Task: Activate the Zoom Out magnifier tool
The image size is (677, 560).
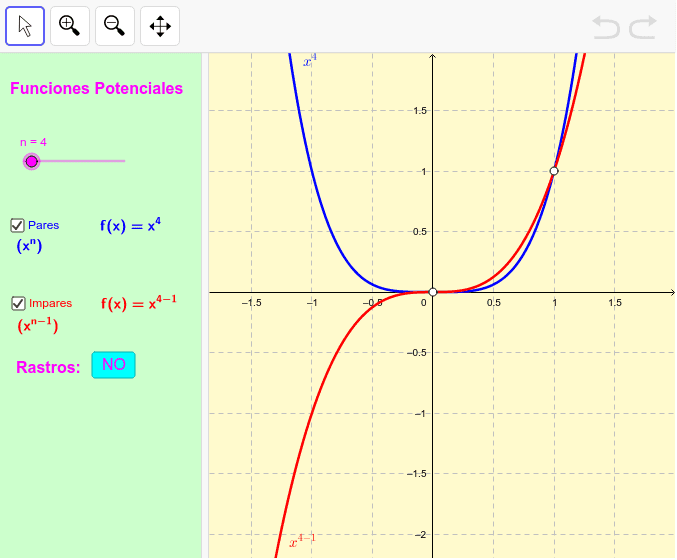Action: click(115, 26)
